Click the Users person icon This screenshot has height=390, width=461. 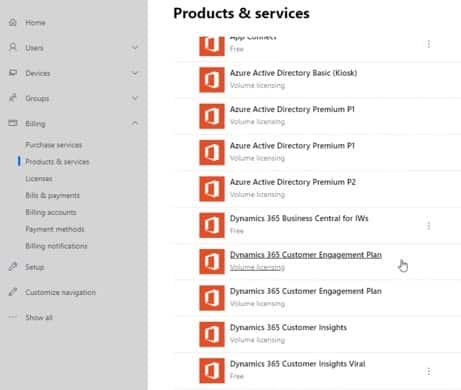click(13, 47)
